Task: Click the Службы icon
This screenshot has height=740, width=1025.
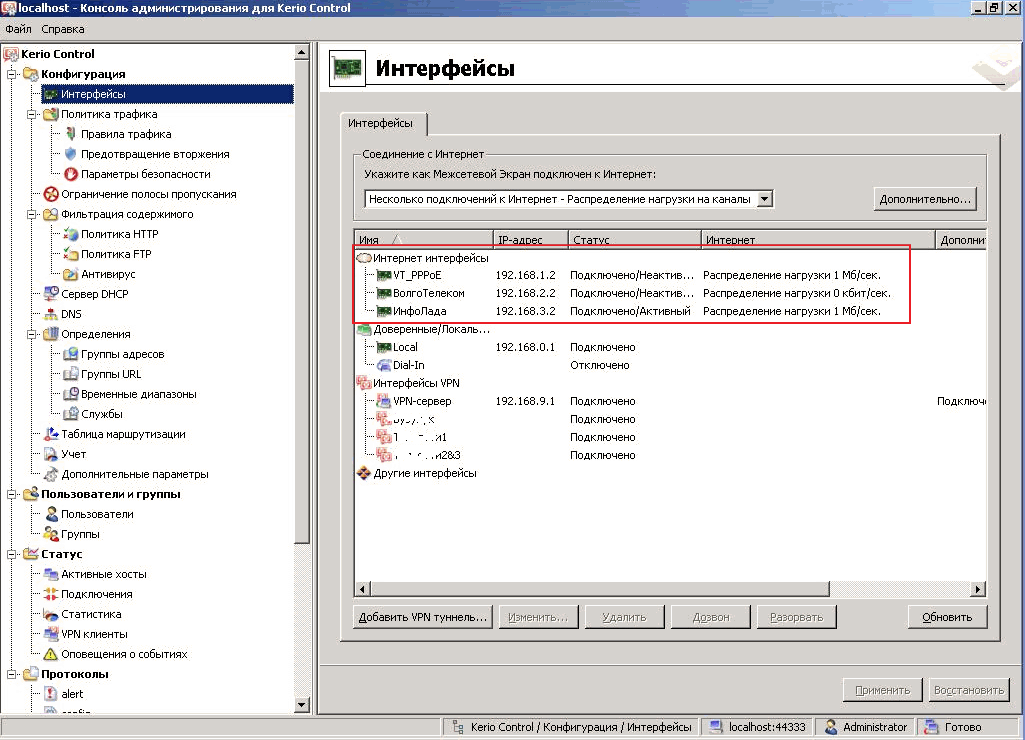Action: [x=71, y=414]
